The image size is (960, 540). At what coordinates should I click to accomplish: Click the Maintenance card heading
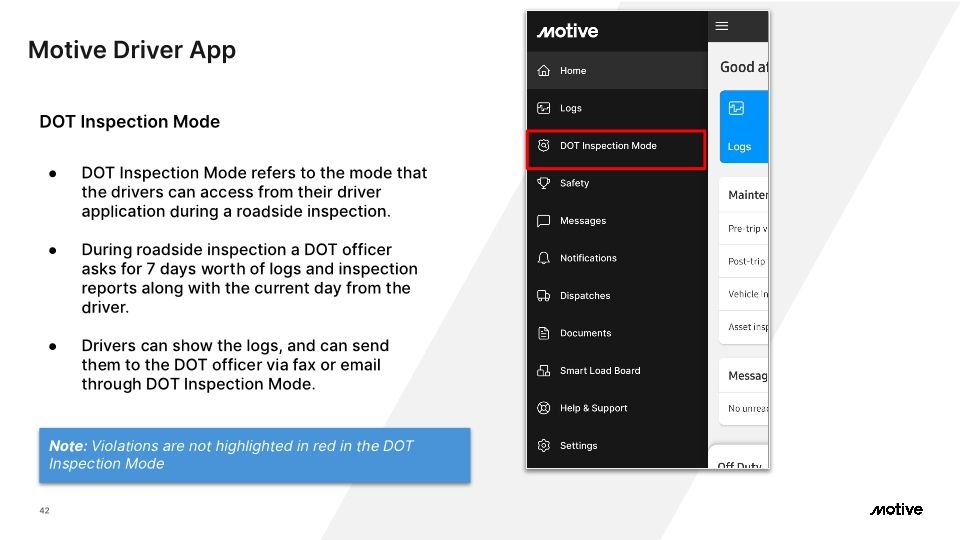pos(748,195)
